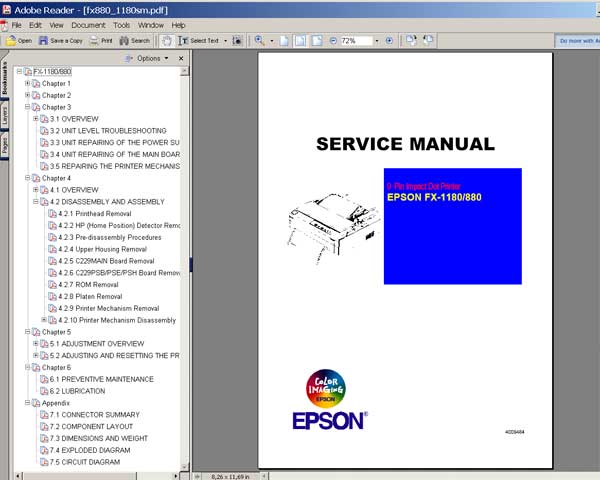Click the 72% zoom percentage field
This screenshot has width=600, height=480.
click(x=356, y=41)
